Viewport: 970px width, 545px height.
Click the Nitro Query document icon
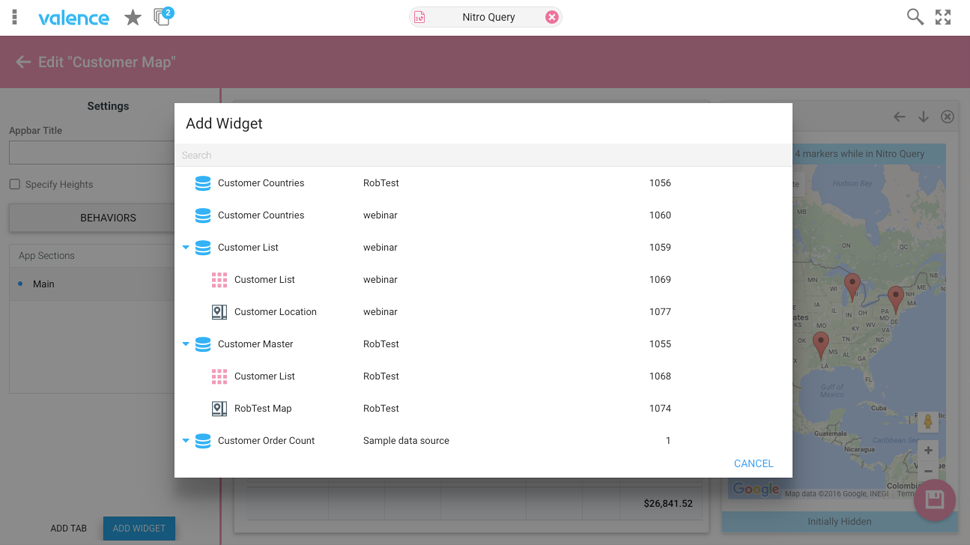tap(419, 17)
